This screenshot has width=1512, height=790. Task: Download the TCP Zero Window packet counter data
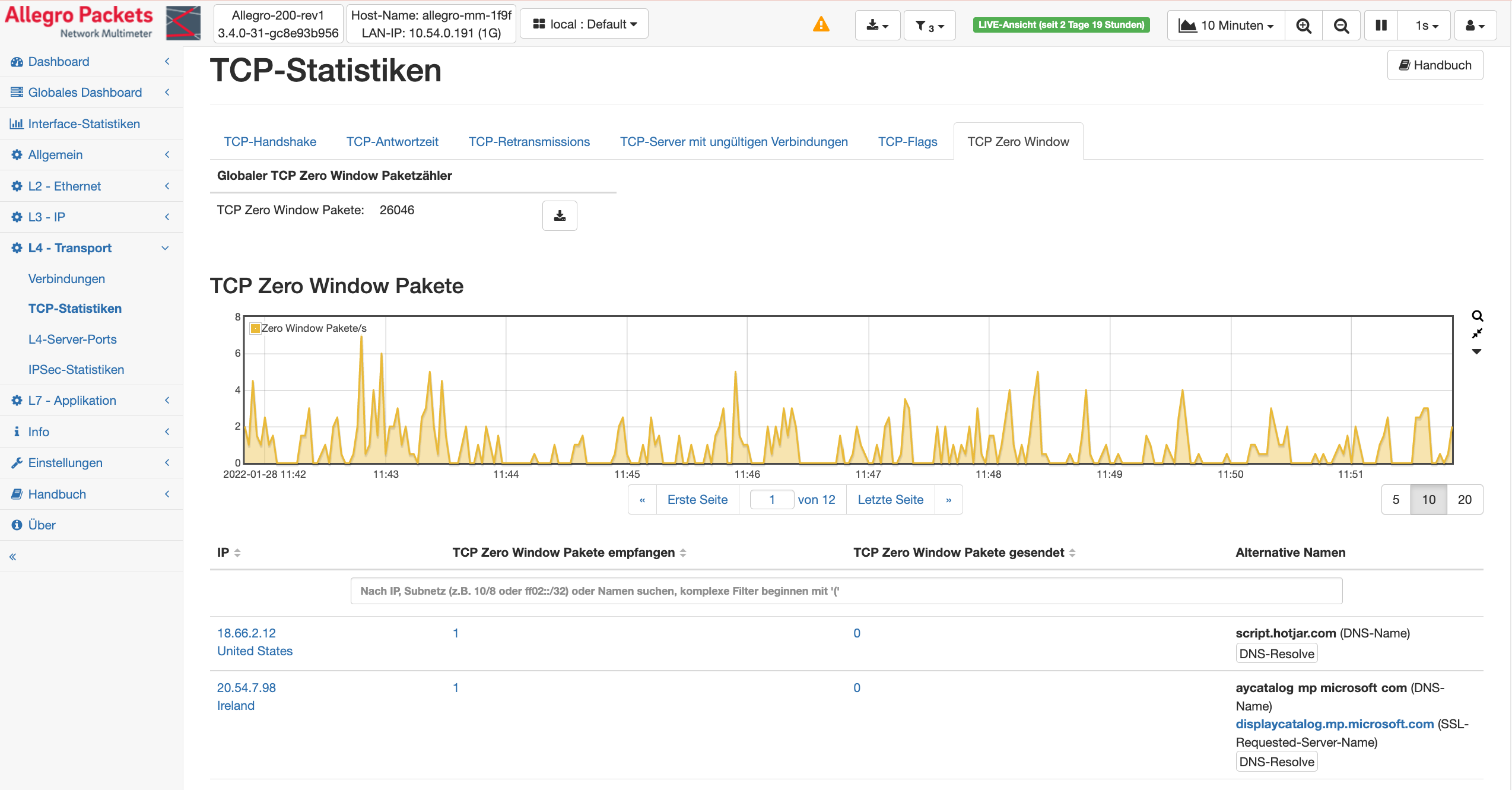point(559,215)
